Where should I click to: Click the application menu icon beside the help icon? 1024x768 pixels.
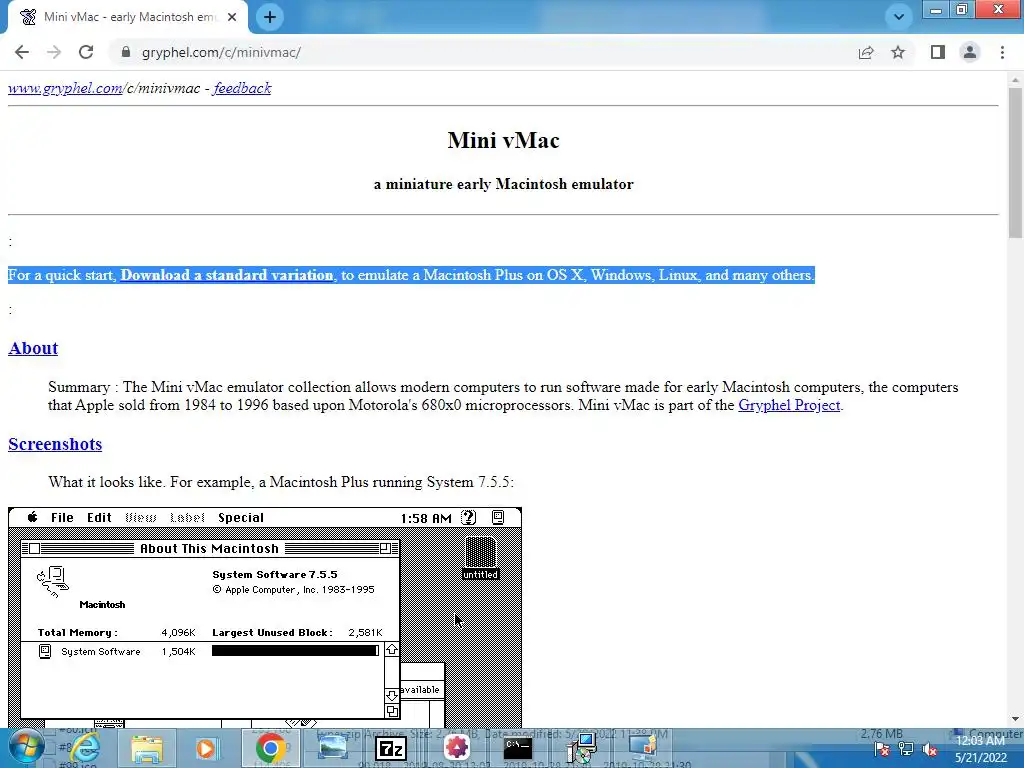(498, 518)
